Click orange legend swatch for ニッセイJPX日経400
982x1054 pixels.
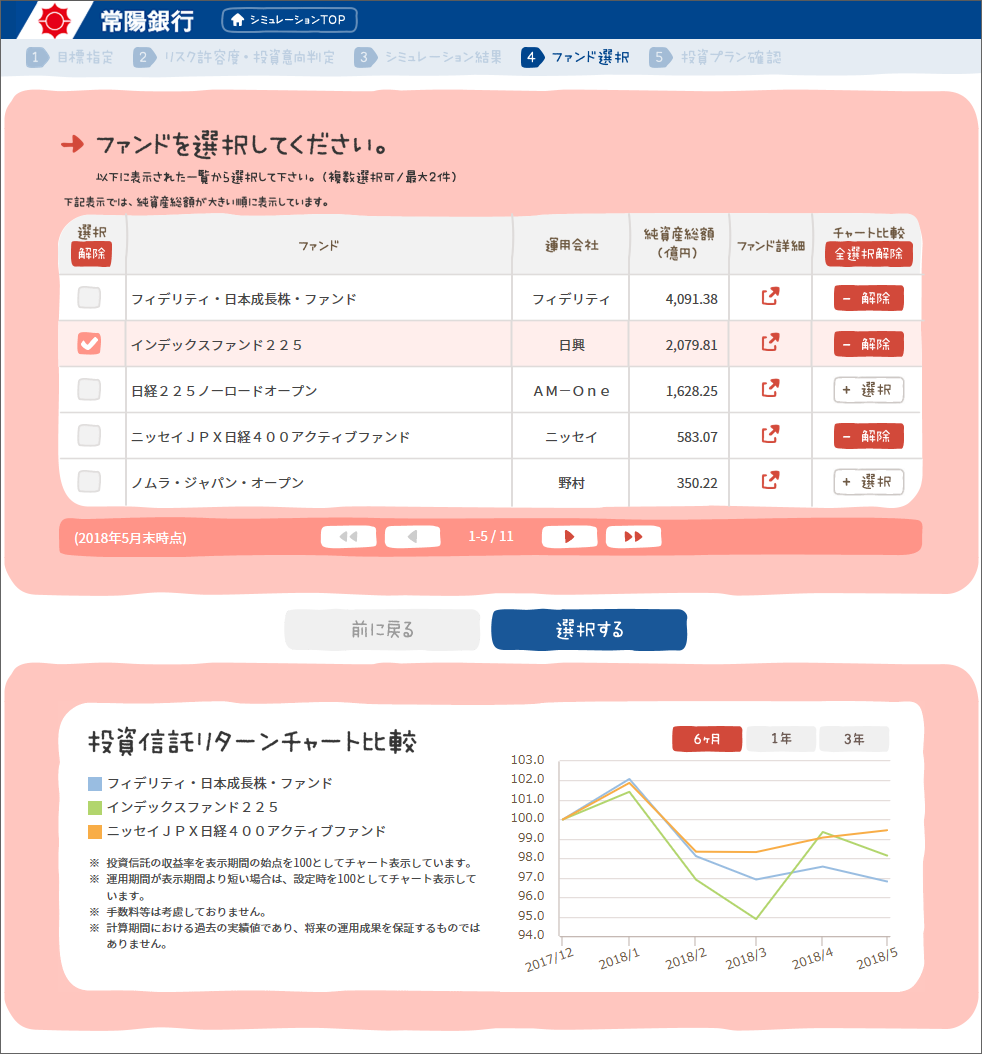point(95,832)
